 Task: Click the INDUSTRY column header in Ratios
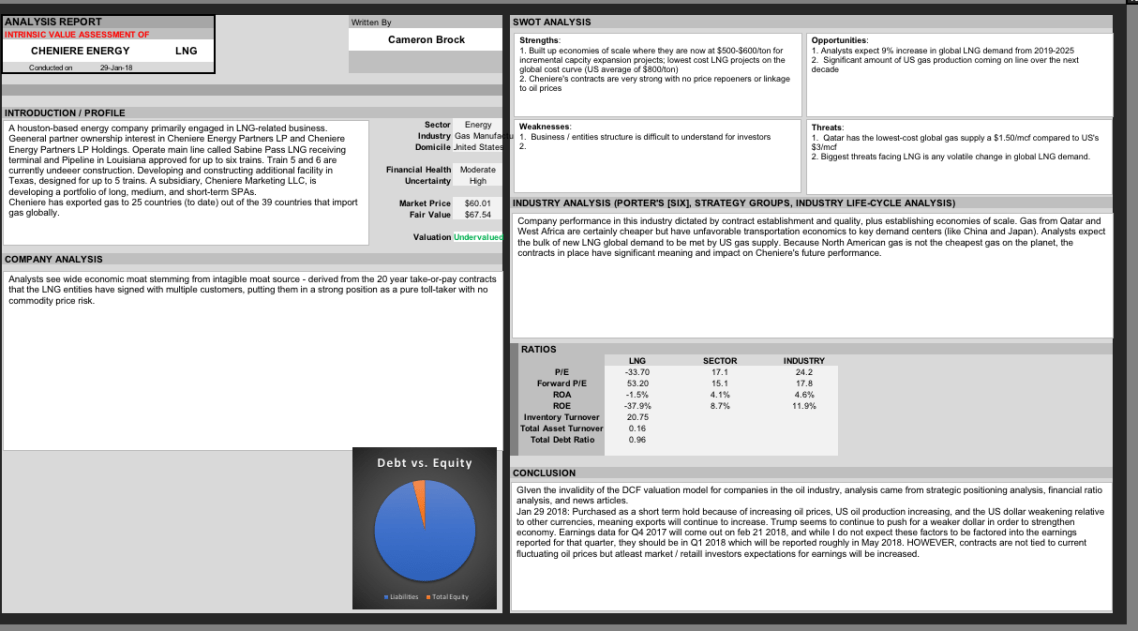click(x=803, y=361)
